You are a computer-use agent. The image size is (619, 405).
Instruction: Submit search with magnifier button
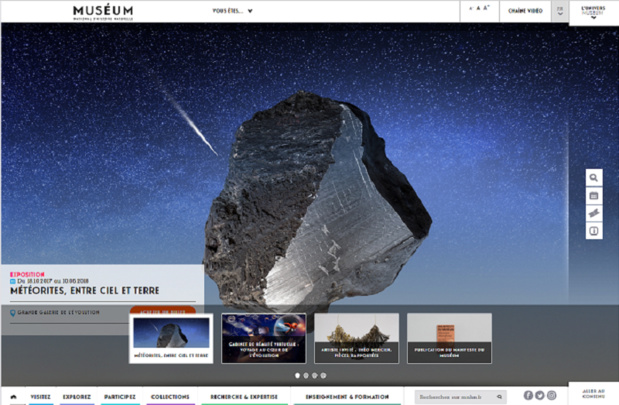(x=500, y=397)
